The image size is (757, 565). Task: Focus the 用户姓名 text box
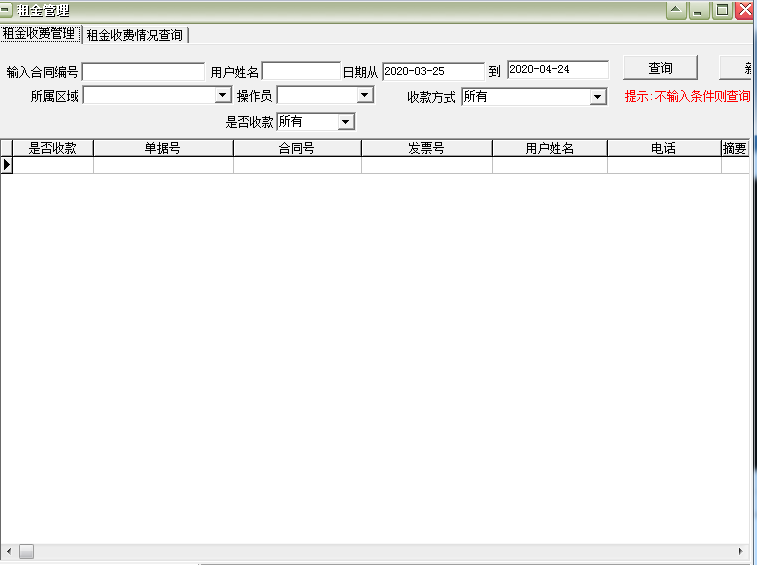click(x=301, y=71)
